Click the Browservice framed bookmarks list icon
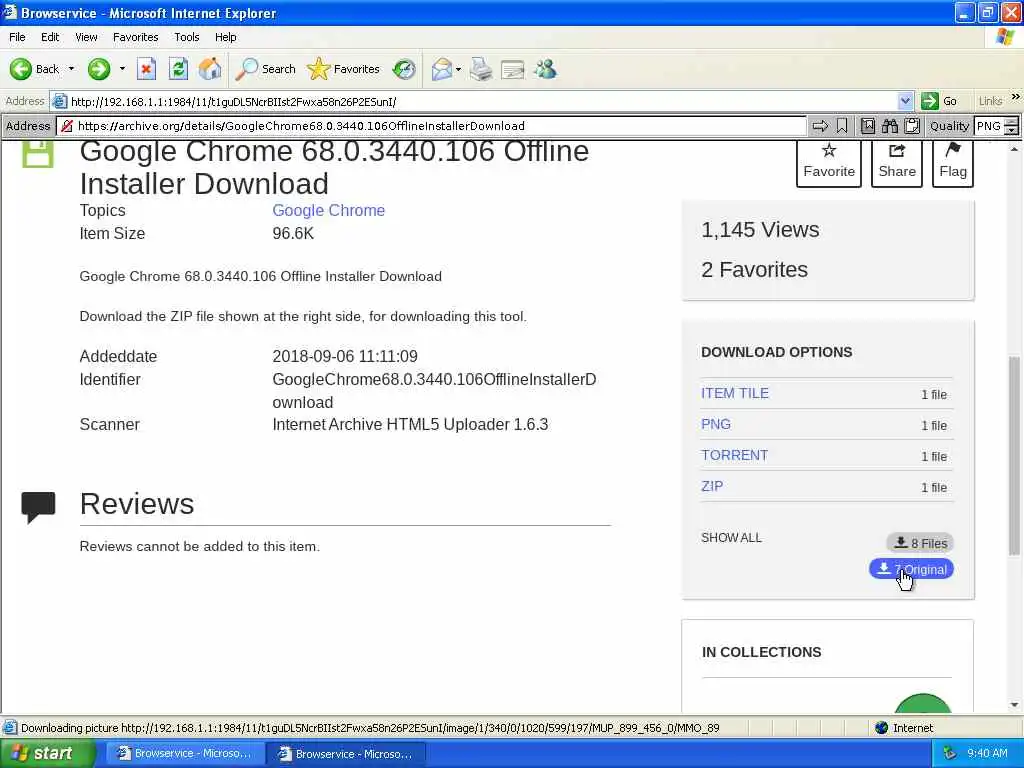The height and width of the screenshot is (768, 1024). coord(868,126)
